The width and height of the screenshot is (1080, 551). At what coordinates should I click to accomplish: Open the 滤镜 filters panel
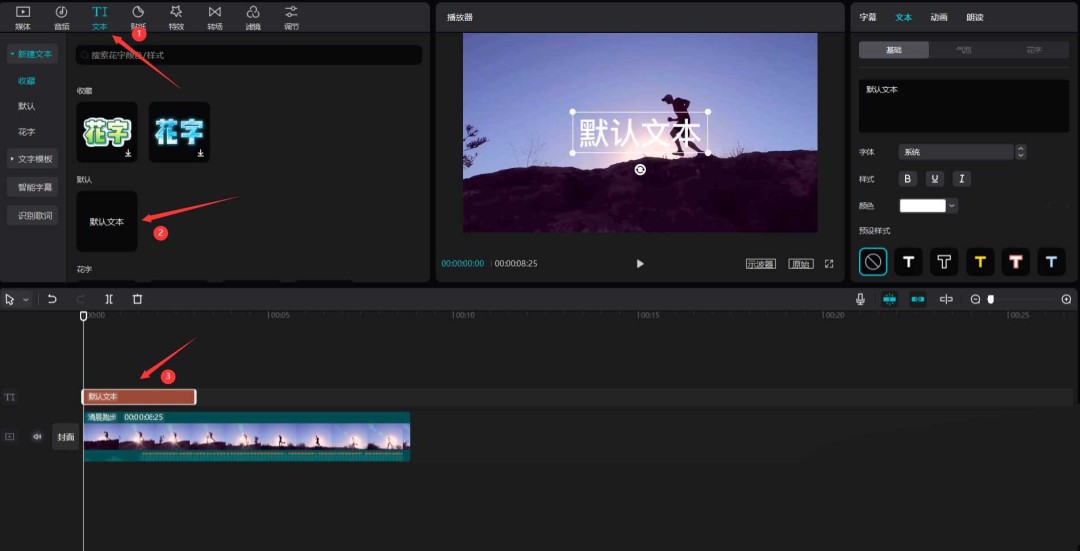click(253, 16)
